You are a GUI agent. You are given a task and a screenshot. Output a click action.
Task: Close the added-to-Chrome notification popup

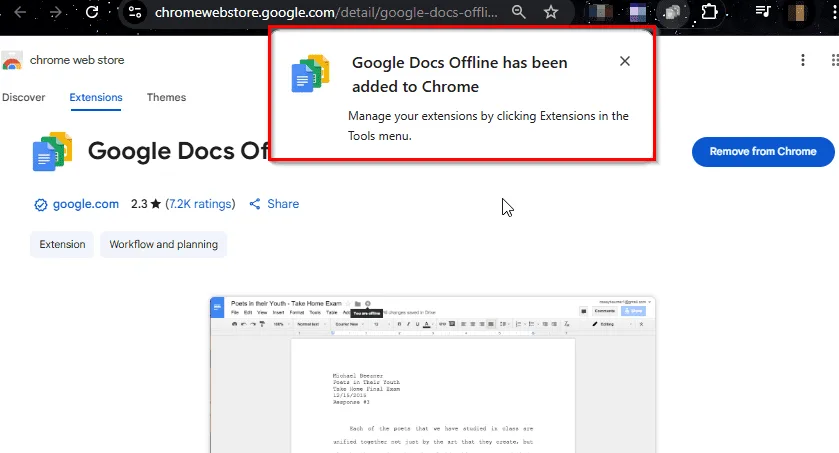[x=624, y=61]
